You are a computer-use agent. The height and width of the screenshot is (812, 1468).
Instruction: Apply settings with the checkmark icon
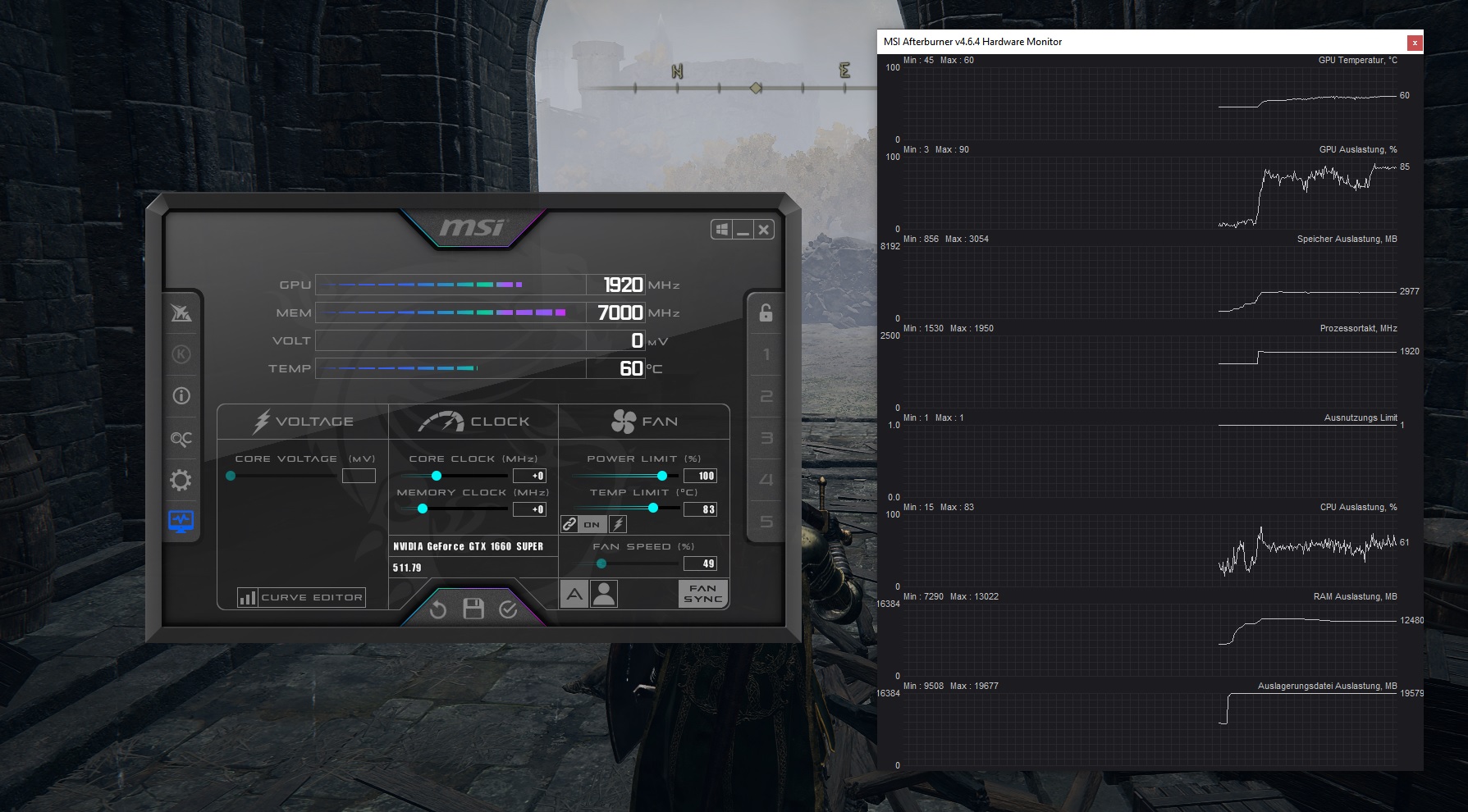(508, 609)
